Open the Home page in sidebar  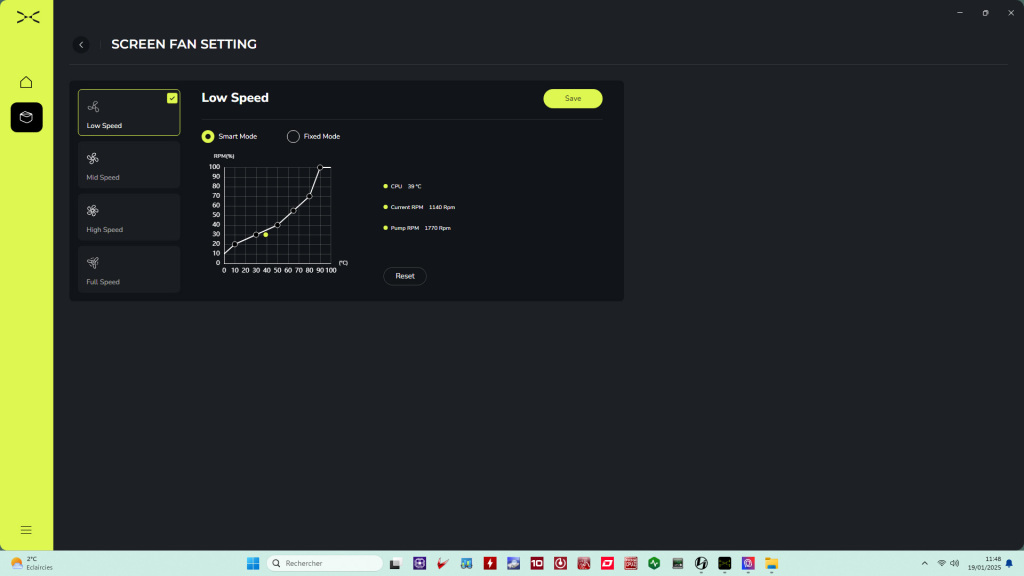pos(26,82)
